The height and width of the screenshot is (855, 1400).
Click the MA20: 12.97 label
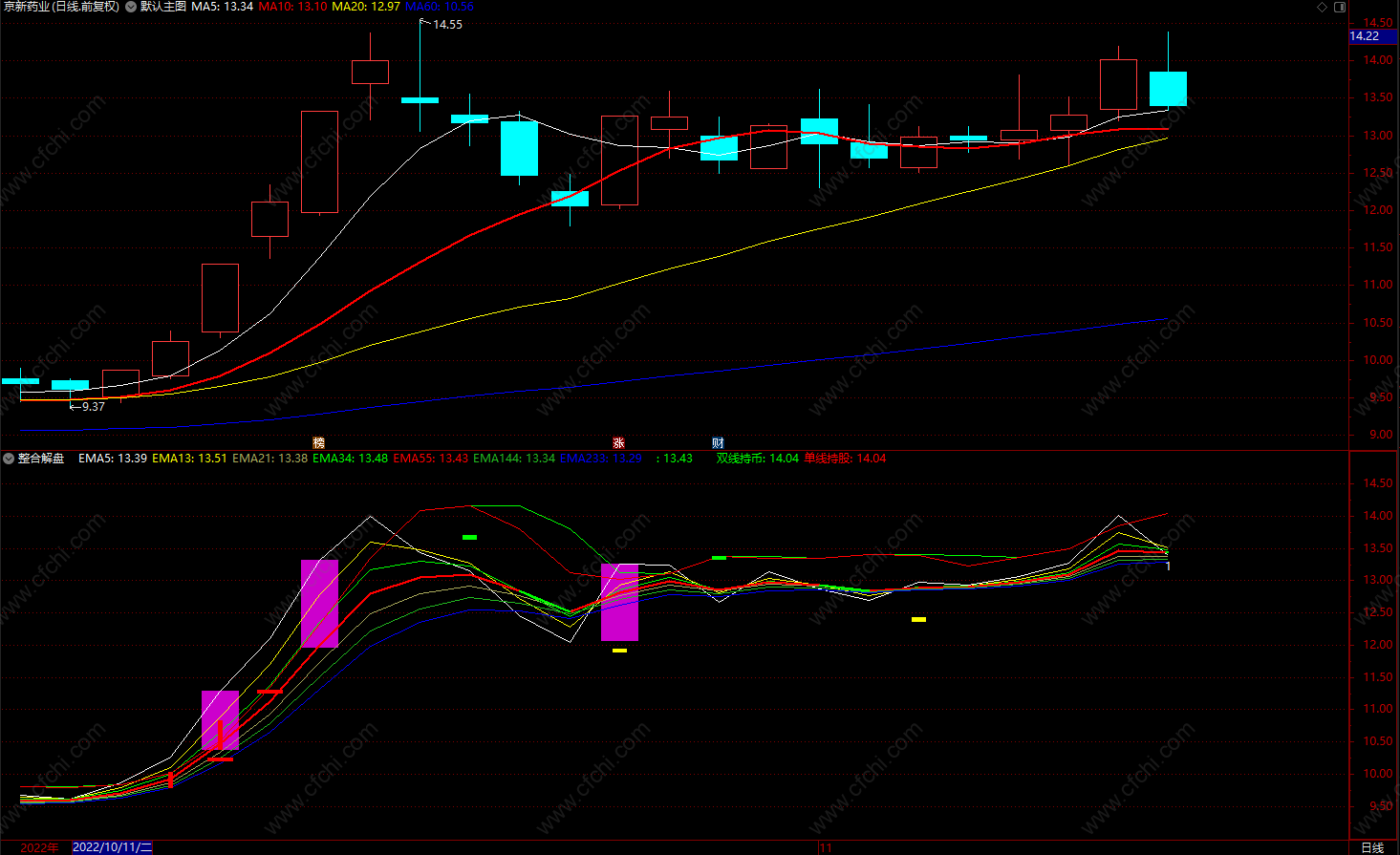pos(366,7)
